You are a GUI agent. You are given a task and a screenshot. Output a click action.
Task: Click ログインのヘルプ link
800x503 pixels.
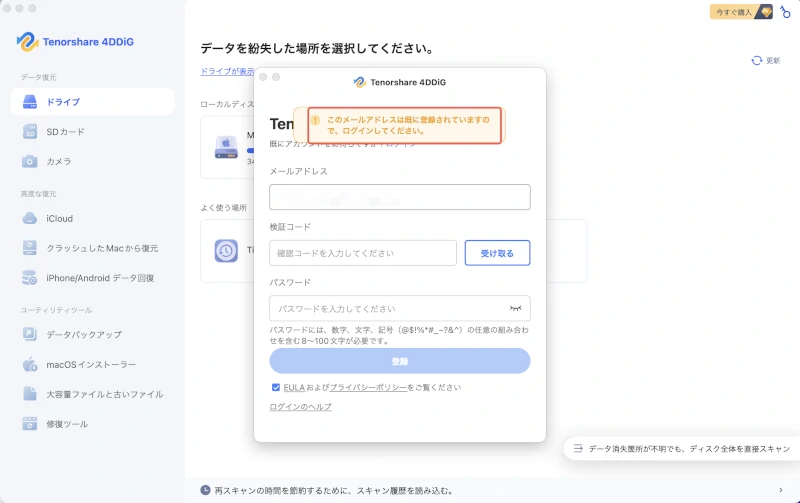coord(301,407)
